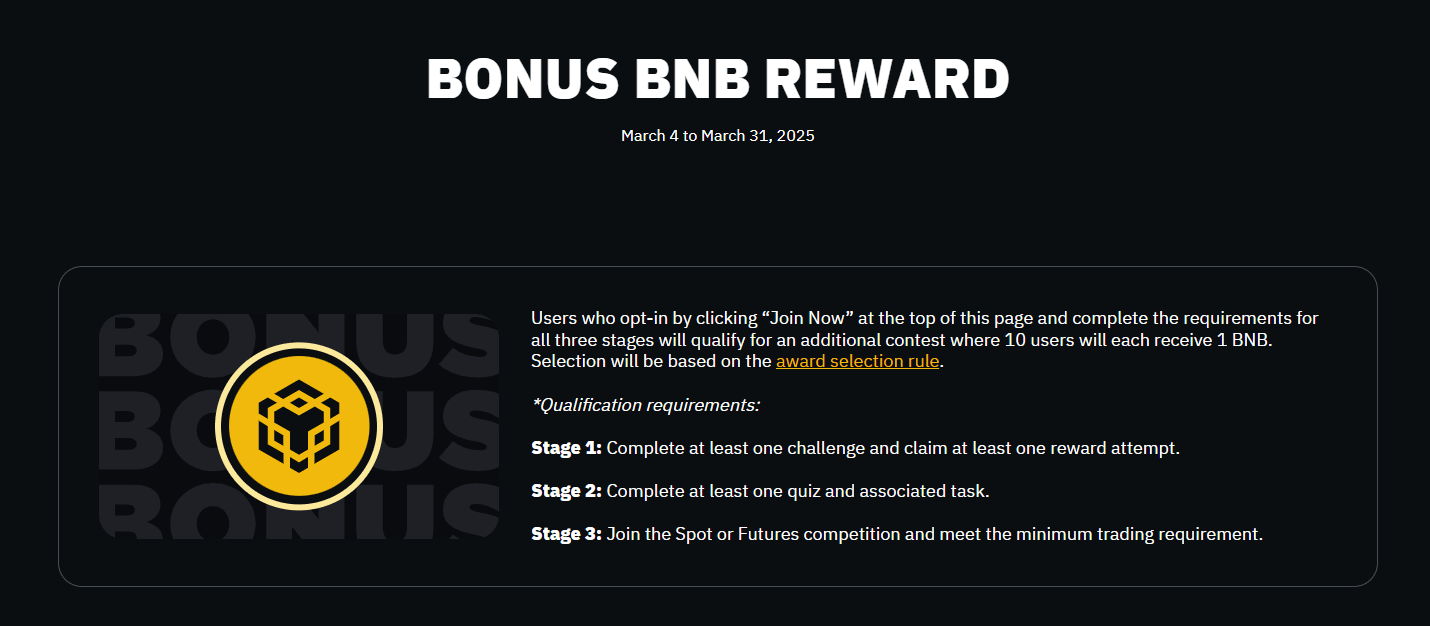Screen dimensions: 1430x626
Task: Click the "all three stages" paragraph text
Action: 590,340
